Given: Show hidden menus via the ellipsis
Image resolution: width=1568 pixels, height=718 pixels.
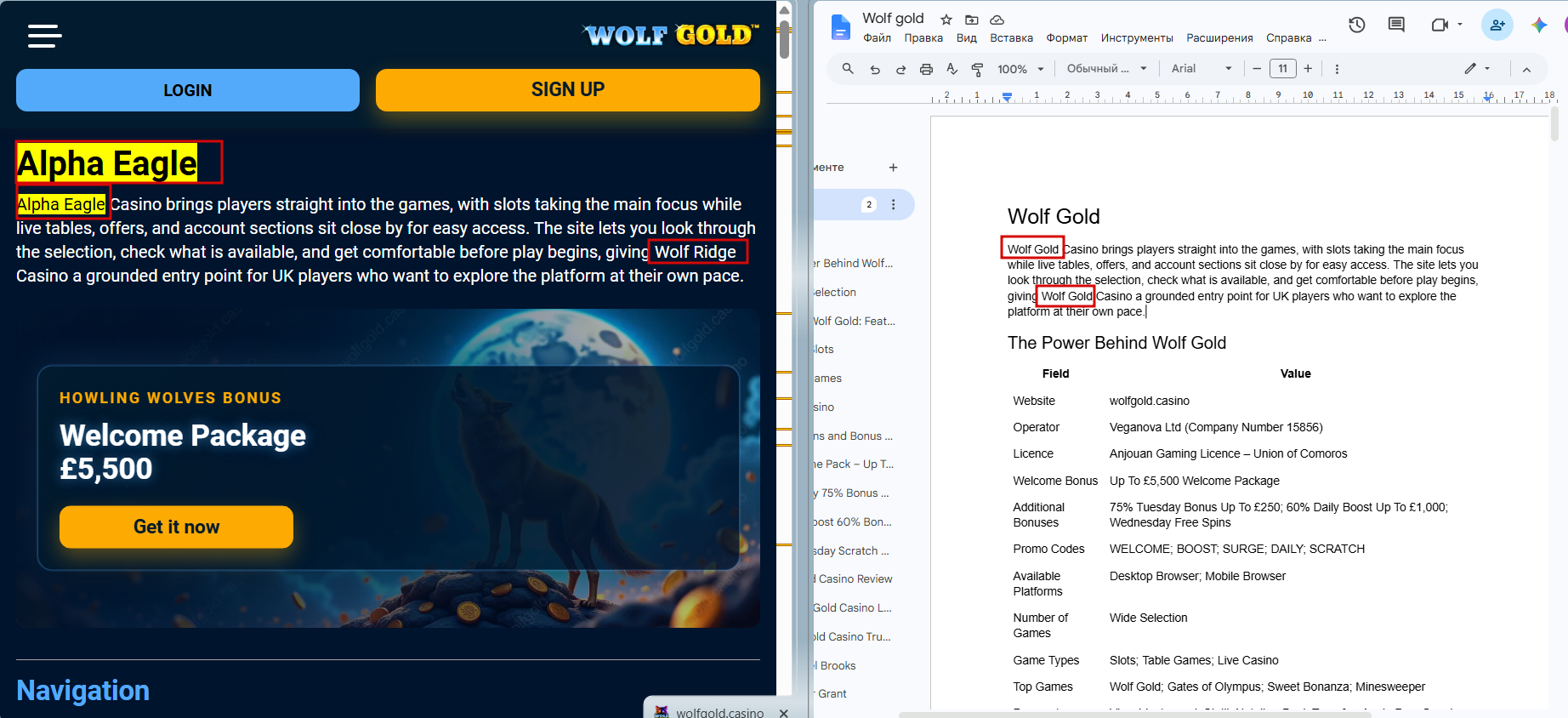Looking at the screenshot, I should point(1322,38).
